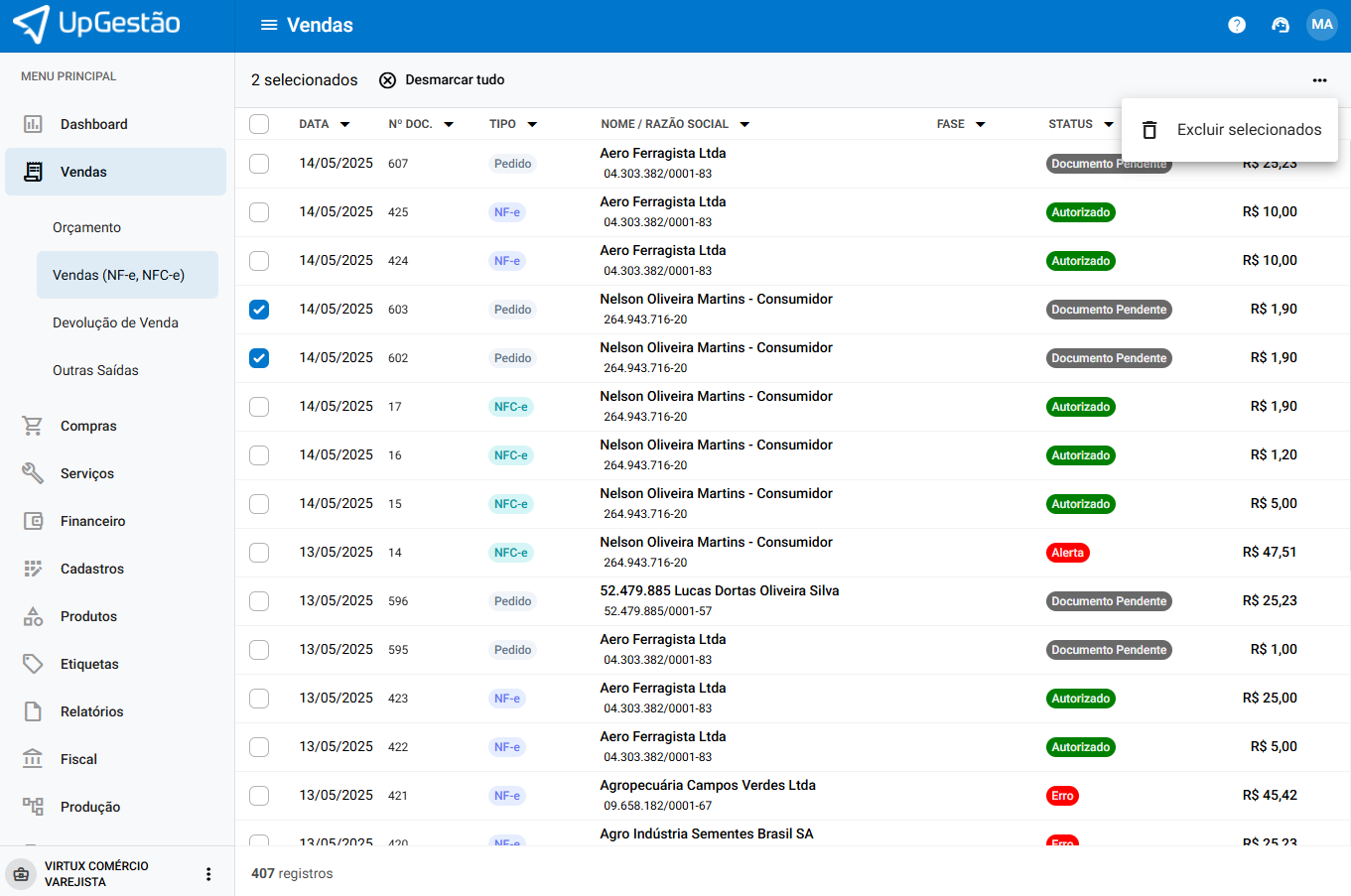Click the MA user avatar
Viewport: 1351px width, 896px height.
pos(1321,25)
